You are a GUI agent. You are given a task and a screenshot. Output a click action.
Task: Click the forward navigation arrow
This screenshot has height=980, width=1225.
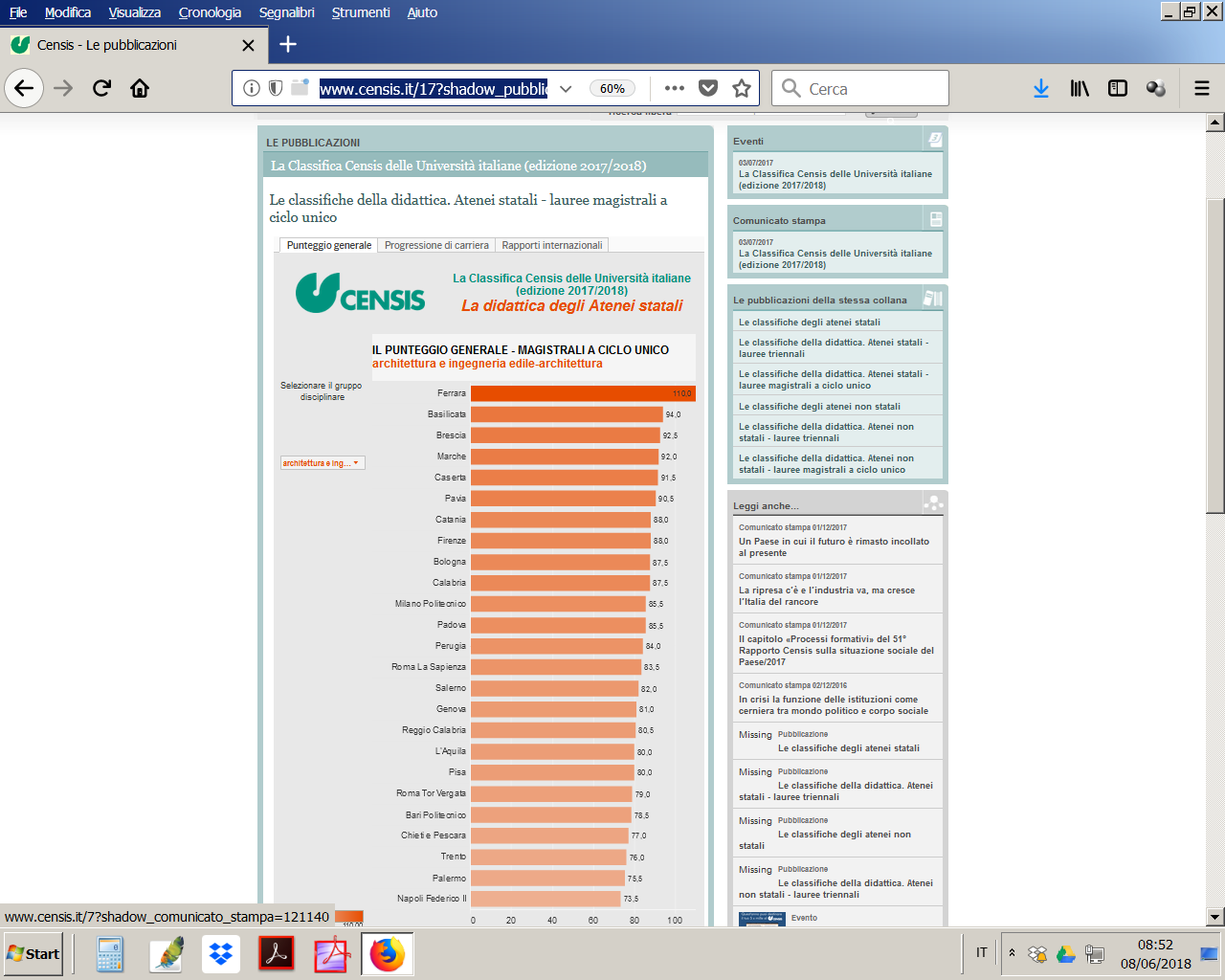coord(63,88)
